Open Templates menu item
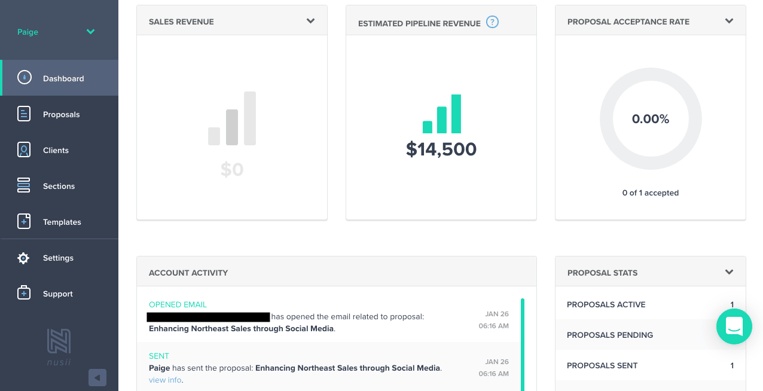This screenshot has height=391, width=763. click(x=59, y=222)
